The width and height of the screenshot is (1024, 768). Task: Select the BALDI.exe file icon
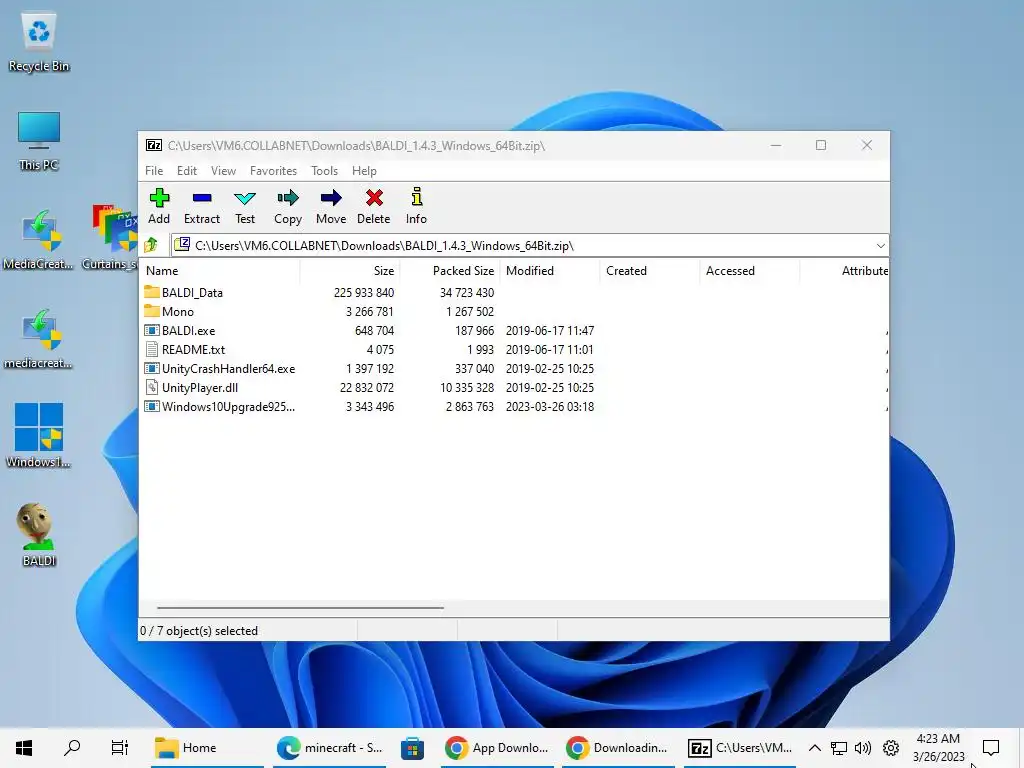click(x=152, y=330)
